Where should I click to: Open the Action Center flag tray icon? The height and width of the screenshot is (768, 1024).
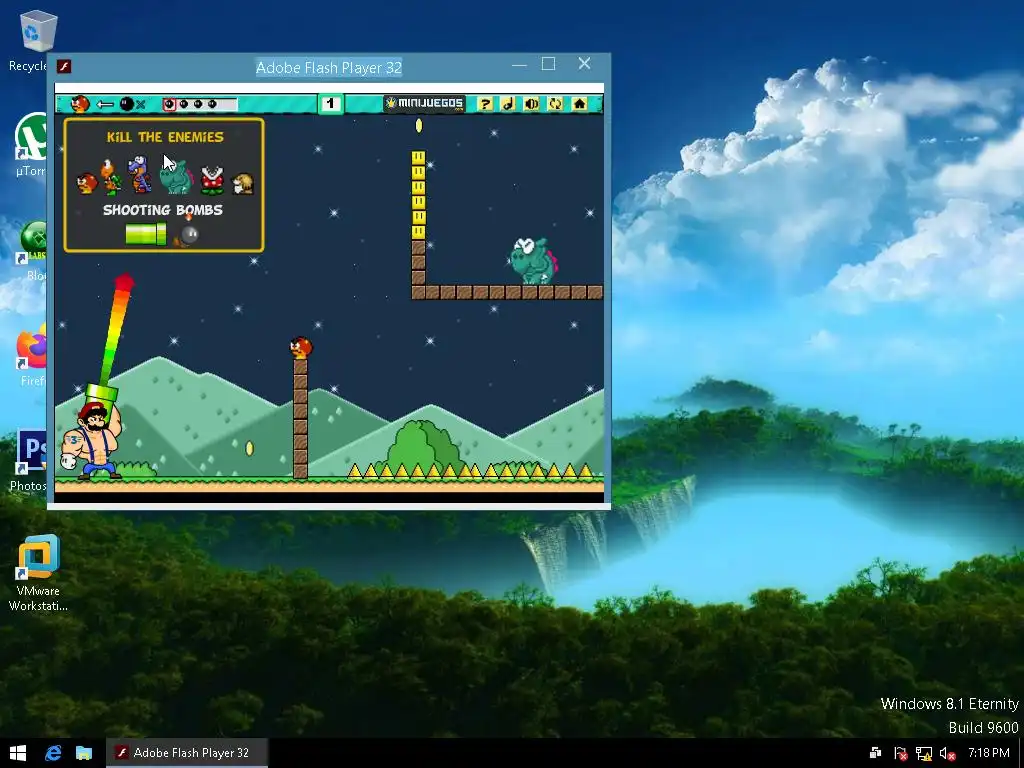point(900,754)
